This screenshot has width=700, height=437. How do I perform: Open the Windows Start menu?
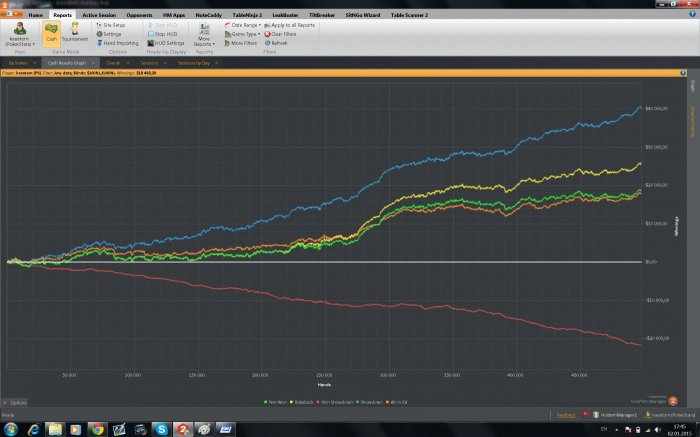pyautogui.click(x=10, y=429)
